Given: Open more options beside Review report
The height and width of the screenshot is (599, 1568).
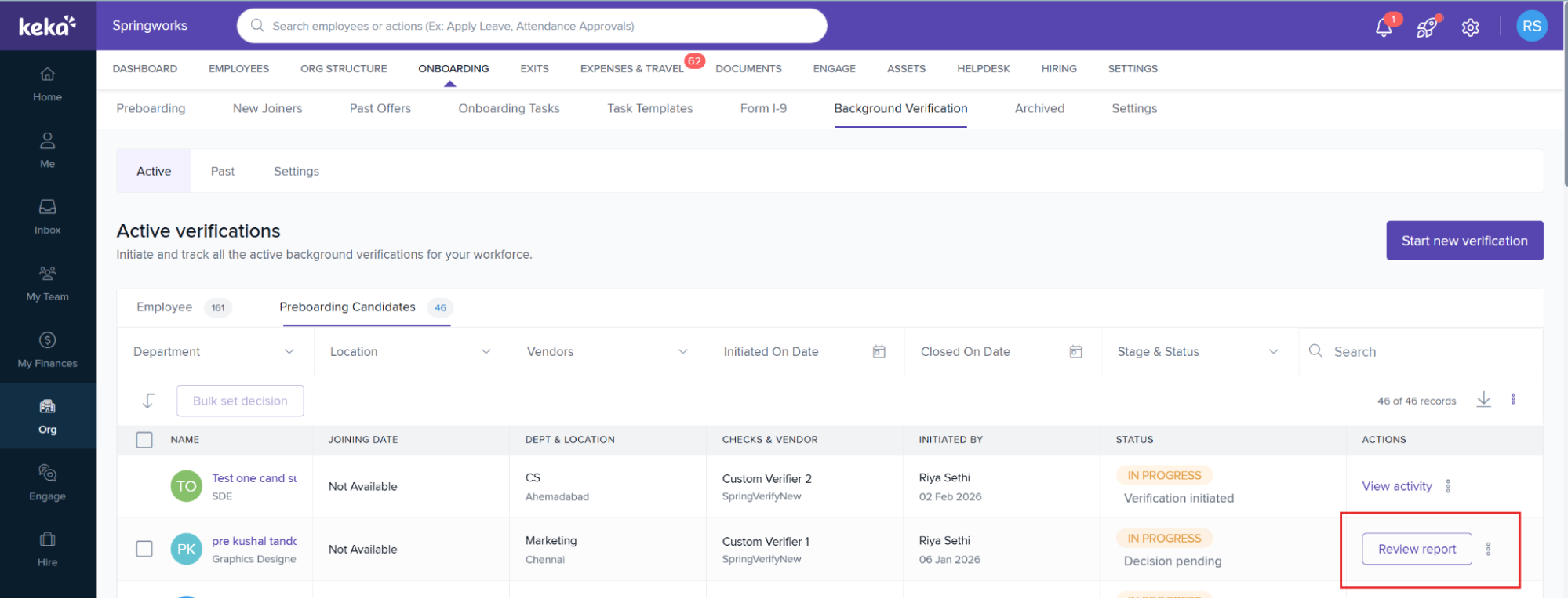Looking at the screenshot, I should [1488, 549].
